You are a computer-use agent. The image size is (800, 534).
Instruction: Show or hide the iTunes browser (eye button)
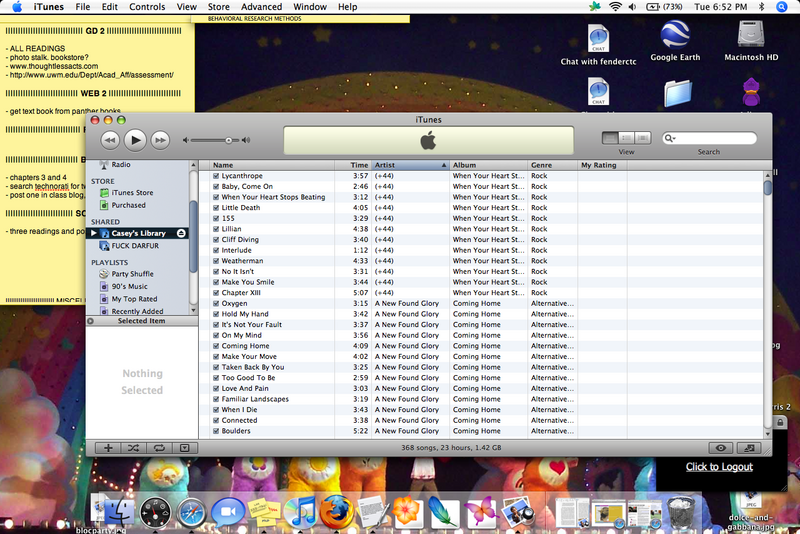pos(721,448)
